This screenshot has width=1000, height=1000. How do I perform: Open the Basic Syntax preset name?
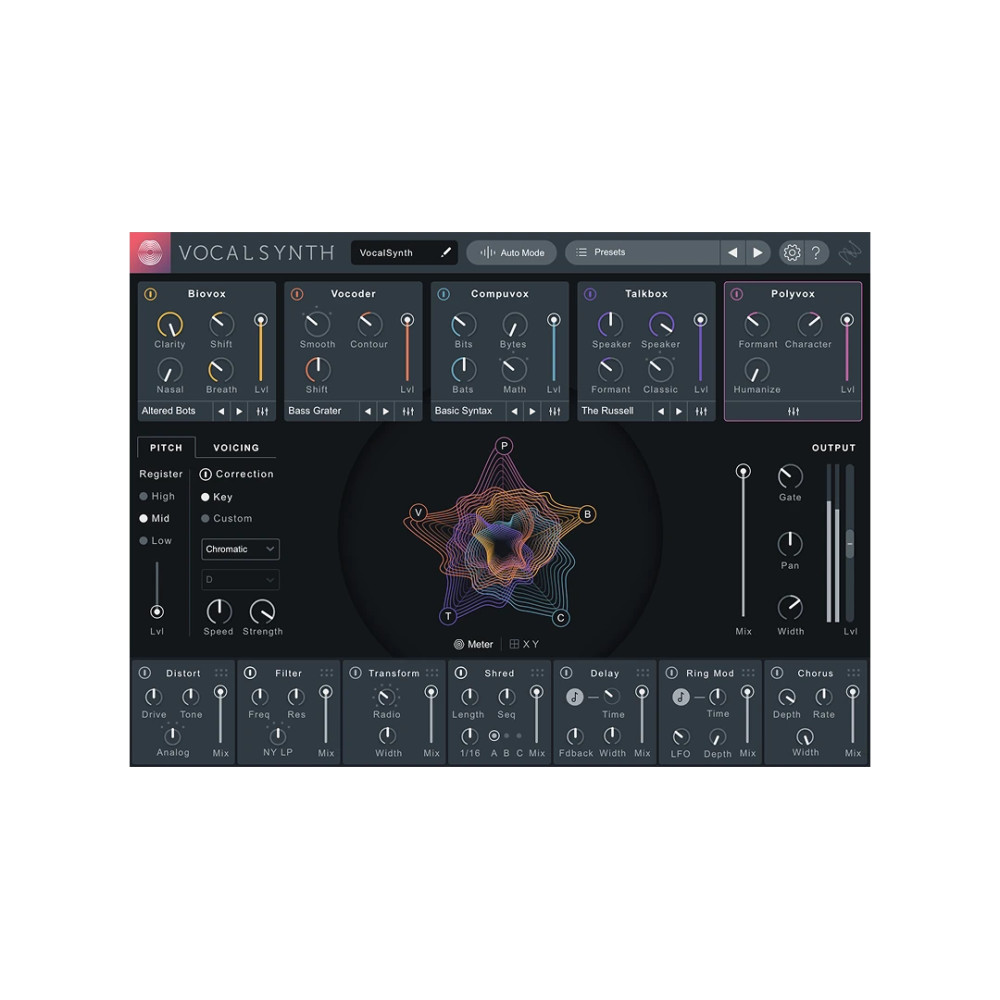click(464, 411)
